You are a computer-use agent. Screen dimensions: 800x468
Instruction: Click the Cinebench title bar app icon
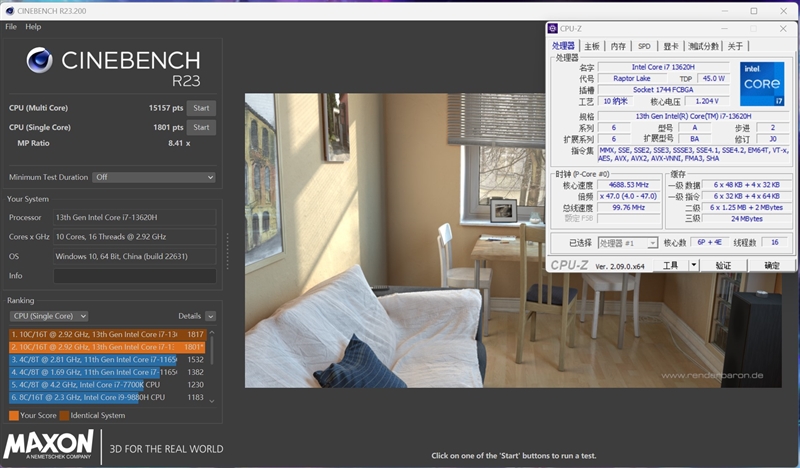coord(9,11)
